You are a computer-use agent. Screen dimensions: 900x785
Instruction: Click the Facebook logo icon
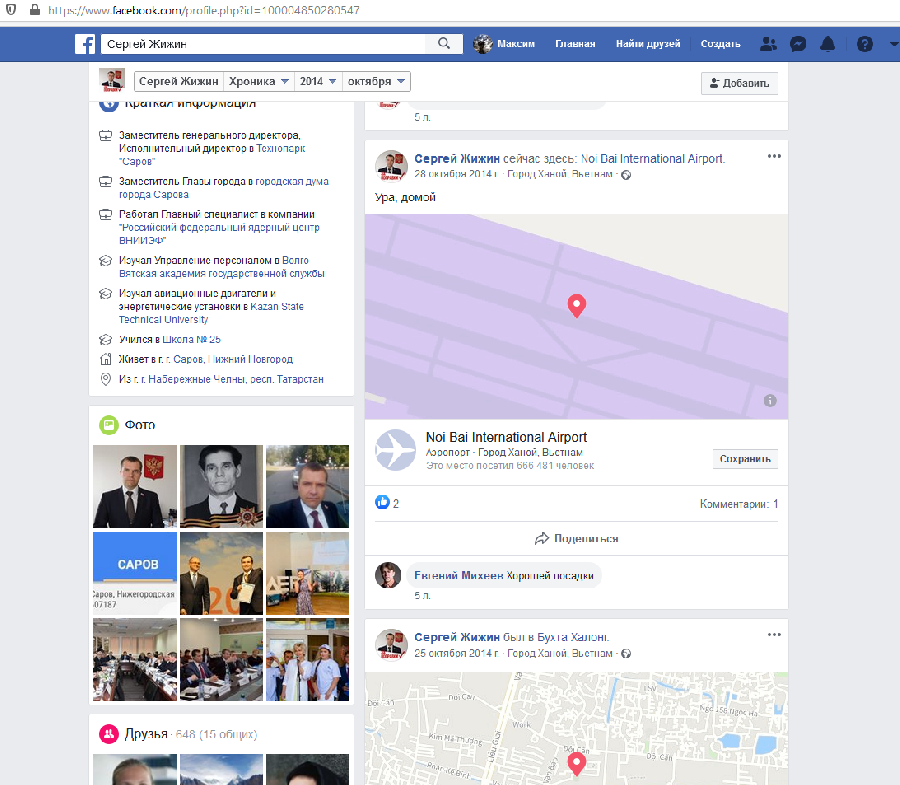tap(86, 44)
